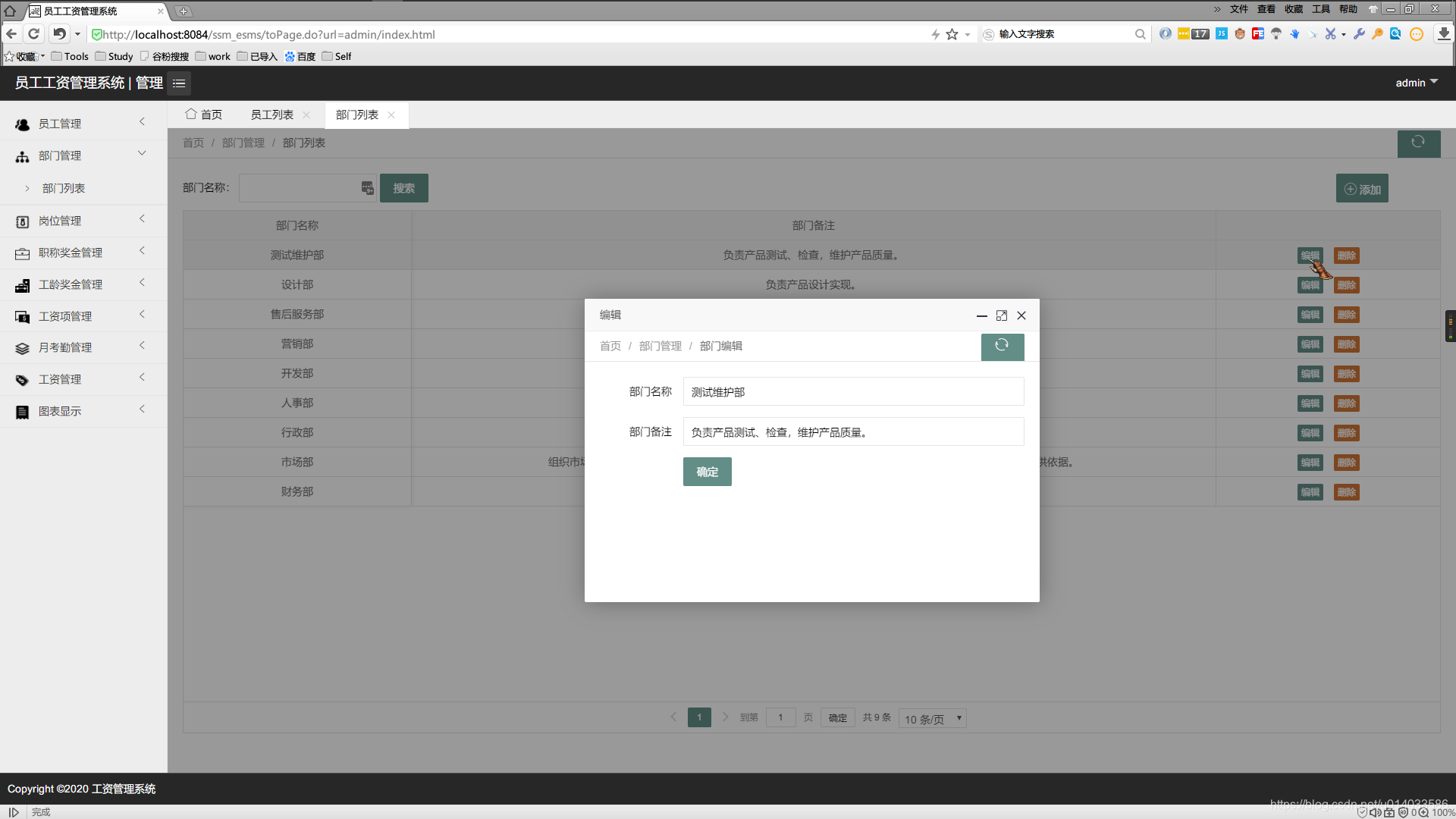1456x819 pixels.
Task: Click 编辑 for 设计部 row
Action: (1310, 285)
